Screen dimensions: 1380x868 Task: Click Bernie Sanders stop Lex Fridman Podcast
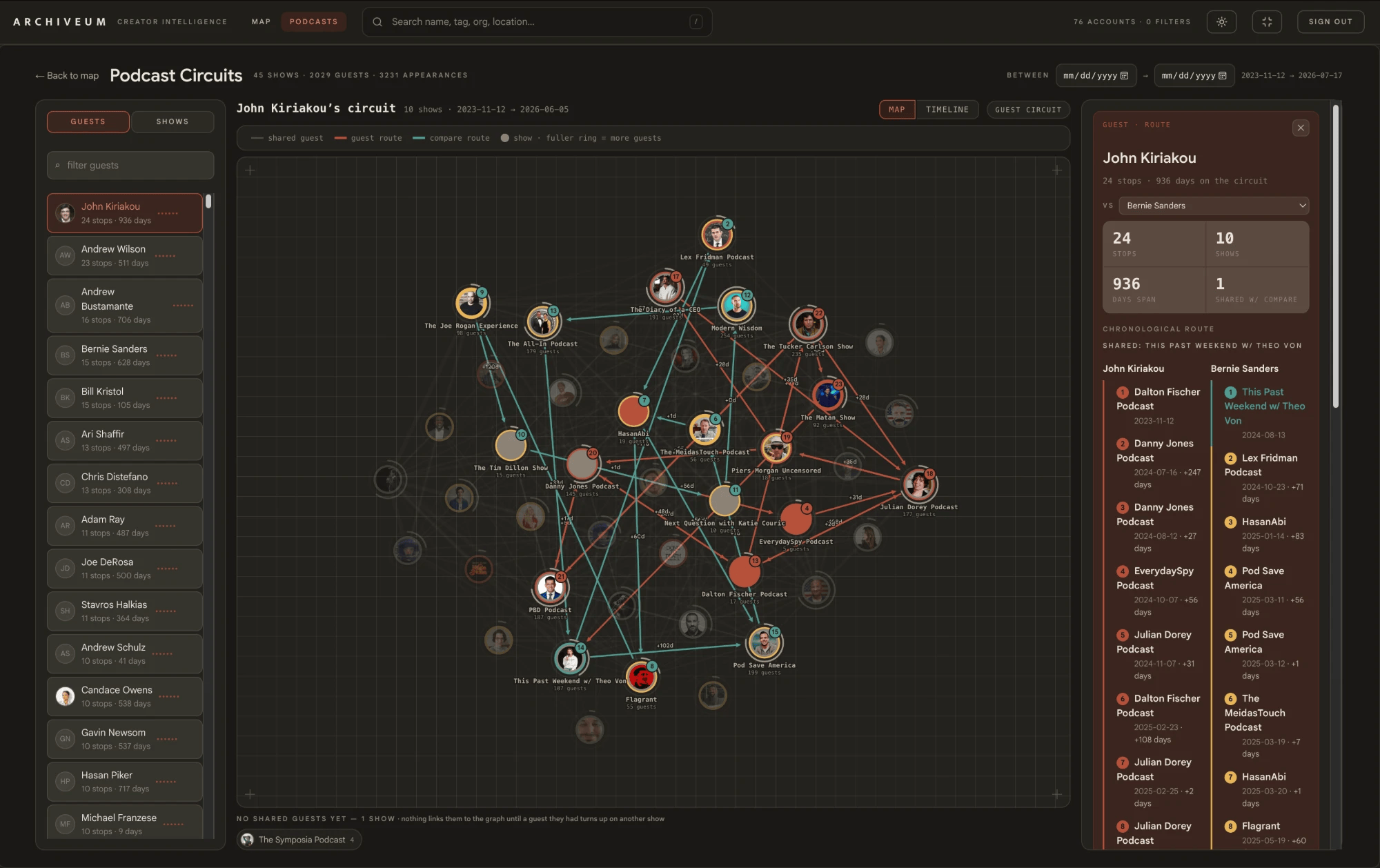click(1265, 478)
